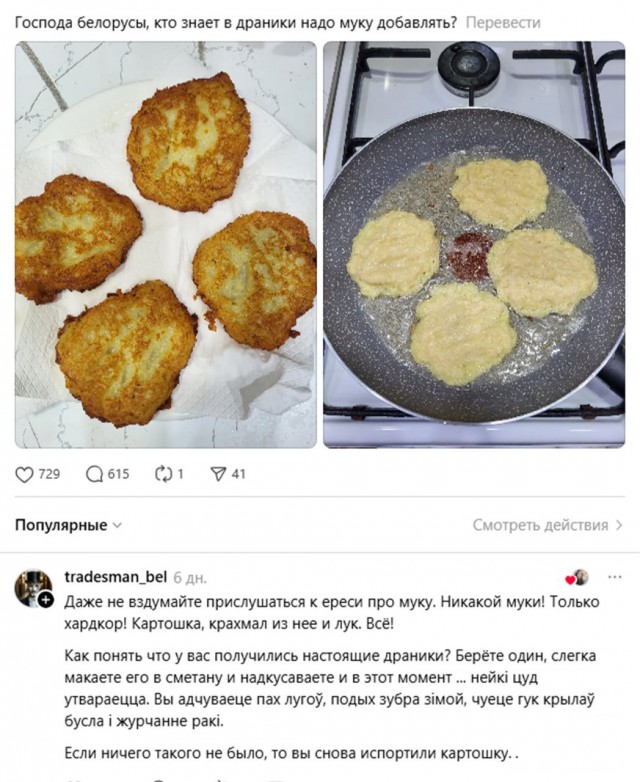Translate the post with the Перевести link
The height and width of the screenshot is (782, 640).
(503, 22)
